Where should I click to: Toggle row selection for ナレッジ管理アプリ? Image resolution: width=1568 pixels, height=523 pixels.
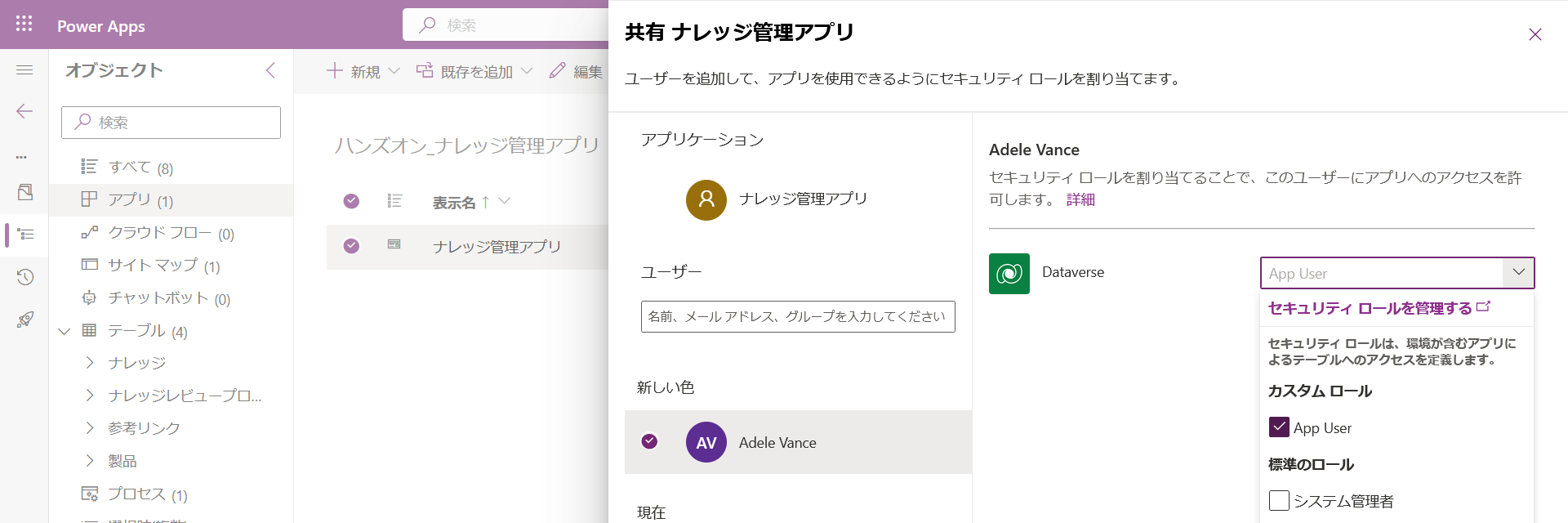[351, 246]
